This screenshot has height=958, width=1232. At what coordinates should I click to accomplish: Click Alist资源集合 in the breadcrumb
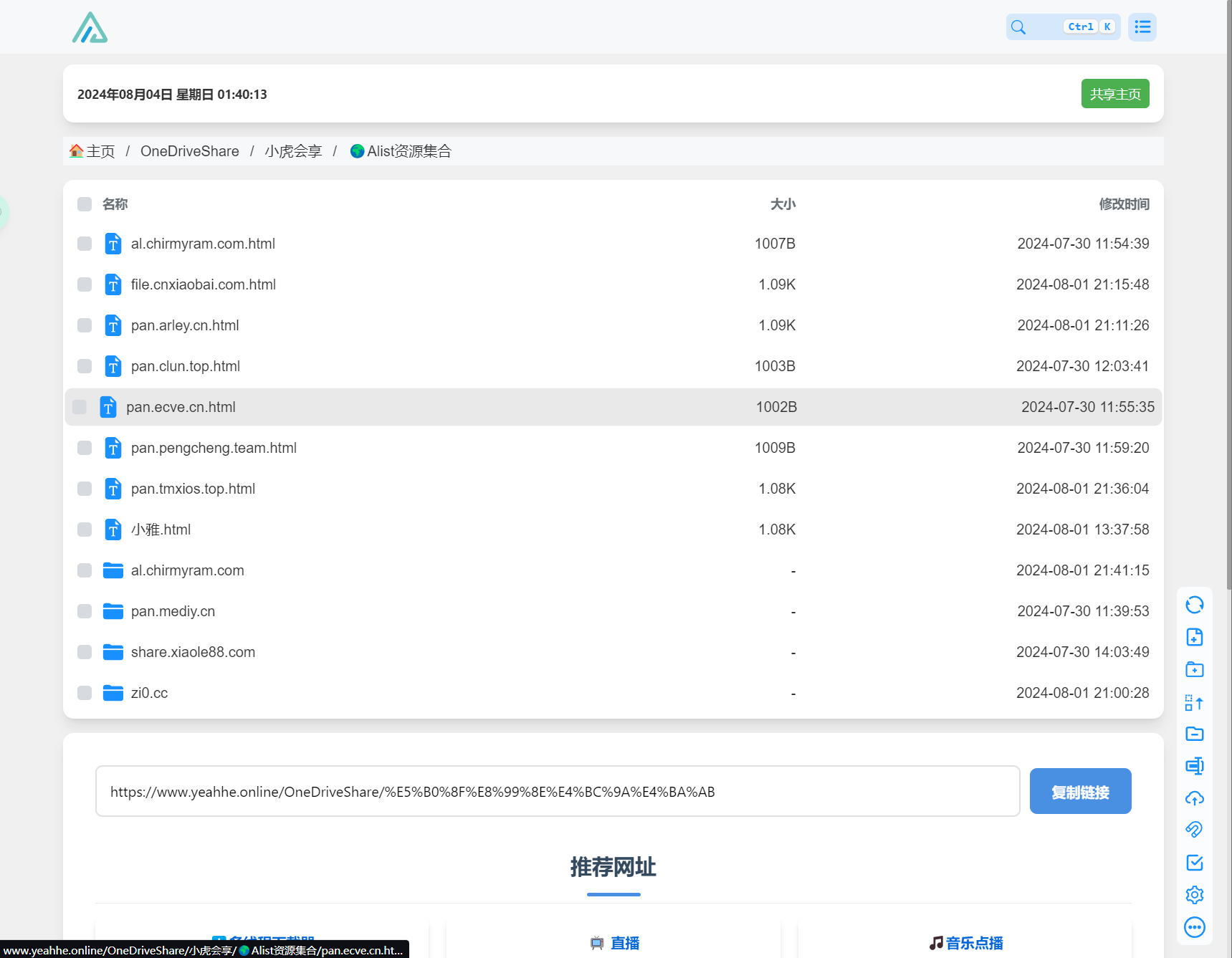click(401, 151)
